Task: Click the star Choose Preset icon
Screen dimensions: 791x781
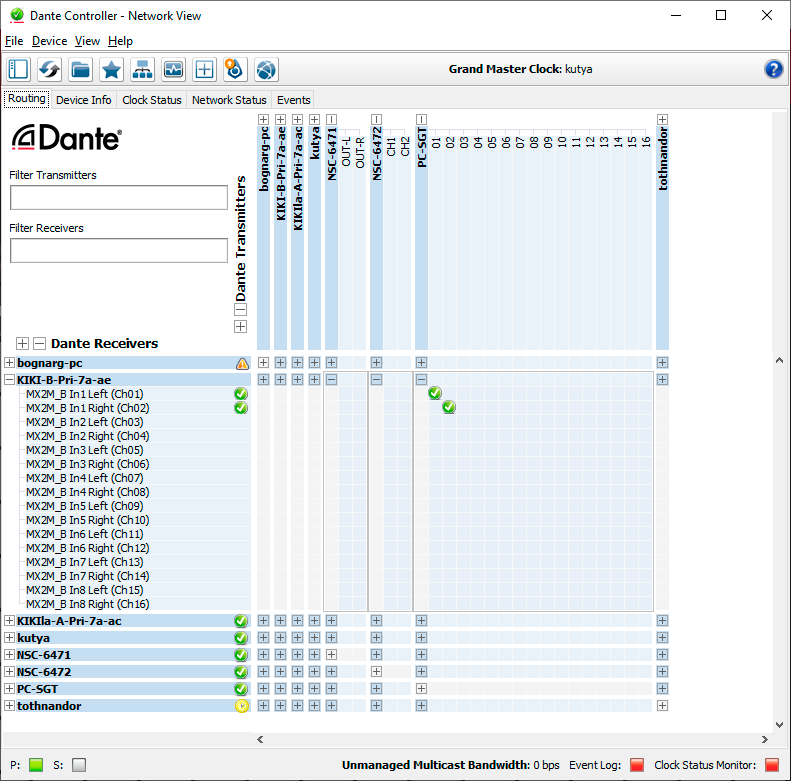Action: pyautogui.click(x=111, y=69)
